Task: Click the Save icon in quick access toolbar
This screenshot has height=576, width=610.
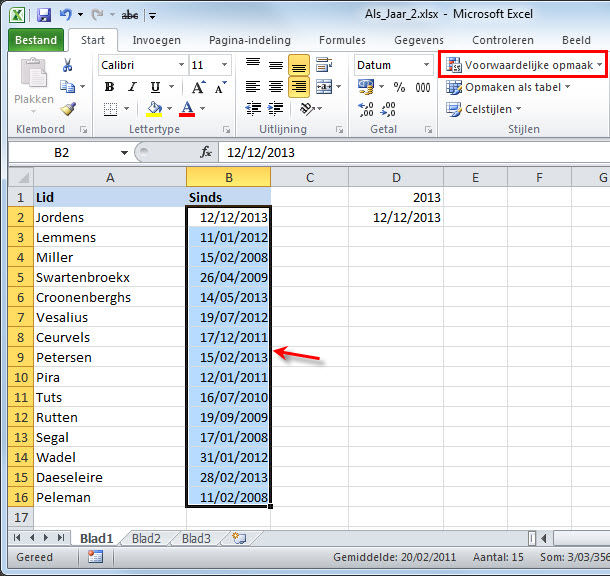Action: pos(44,15)
